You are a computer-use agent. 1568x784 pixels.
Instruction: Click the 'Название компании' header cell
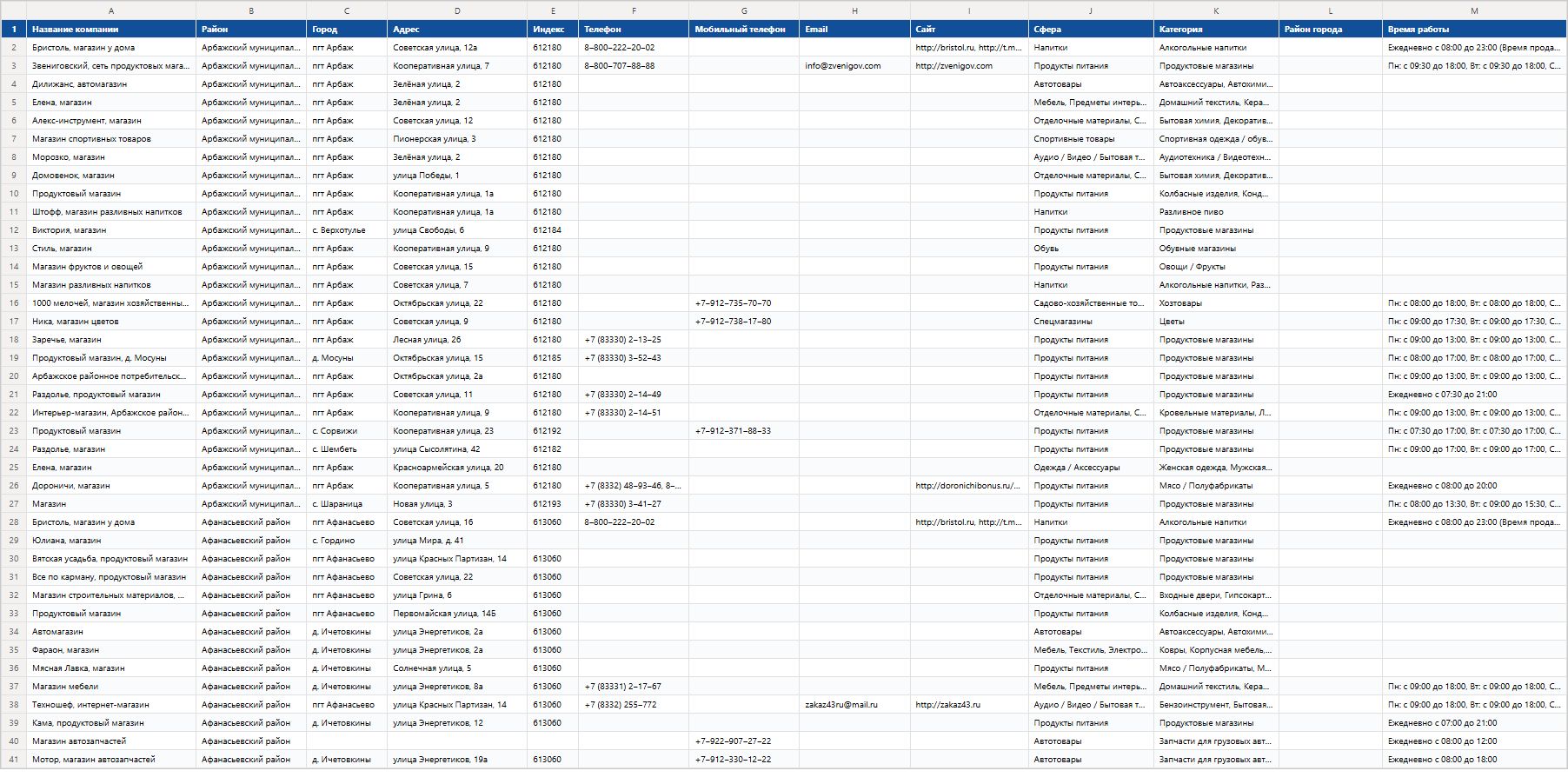pos(111,30)
